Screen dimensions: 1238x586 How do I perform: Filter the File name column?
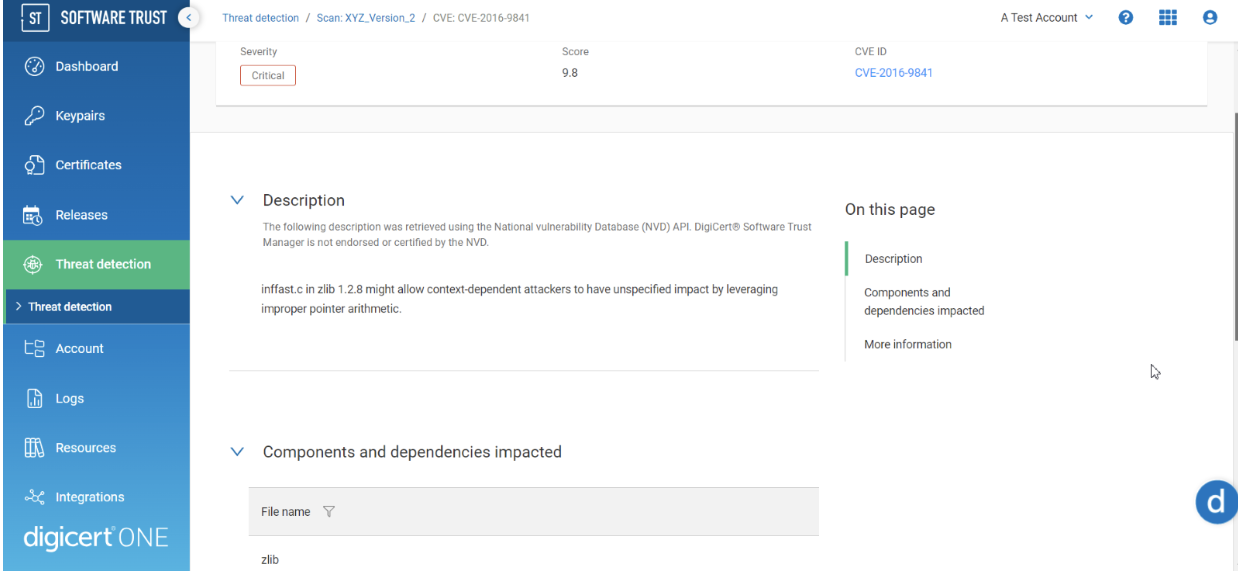(x=329, y=512)
